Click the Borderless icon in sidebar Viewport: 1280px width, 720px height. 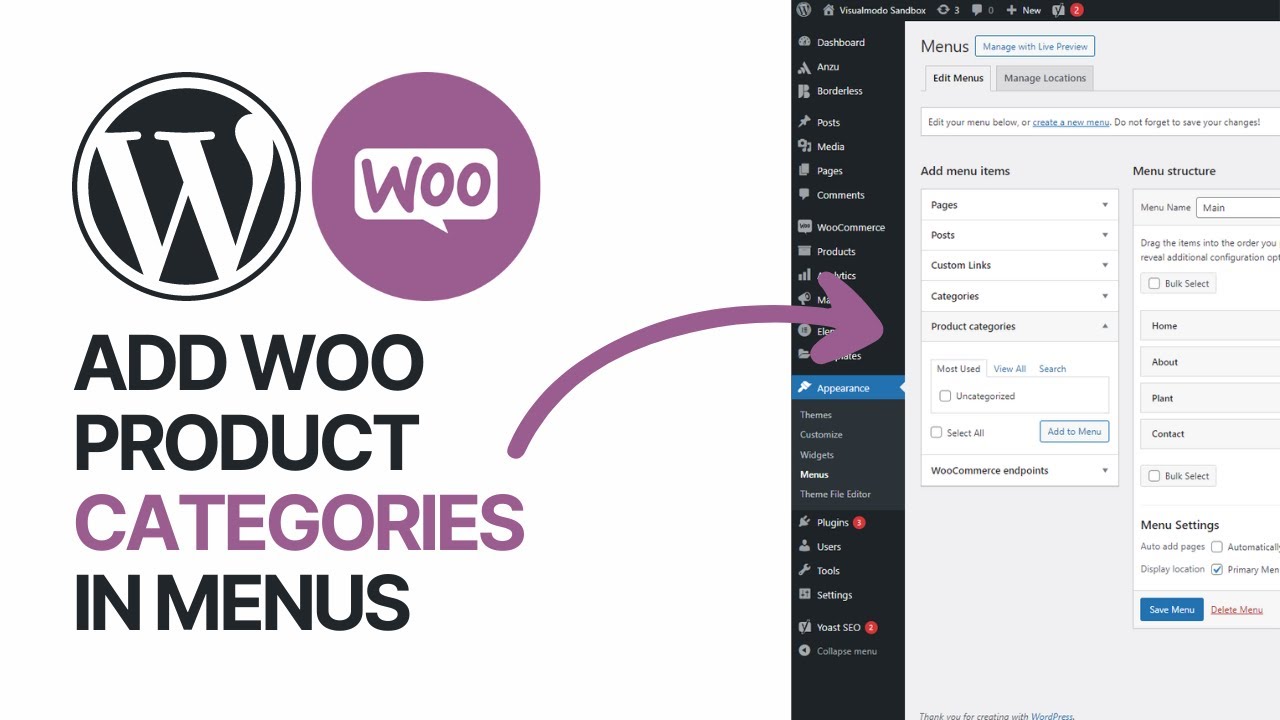pyautogui.click(x=804, y=91)
